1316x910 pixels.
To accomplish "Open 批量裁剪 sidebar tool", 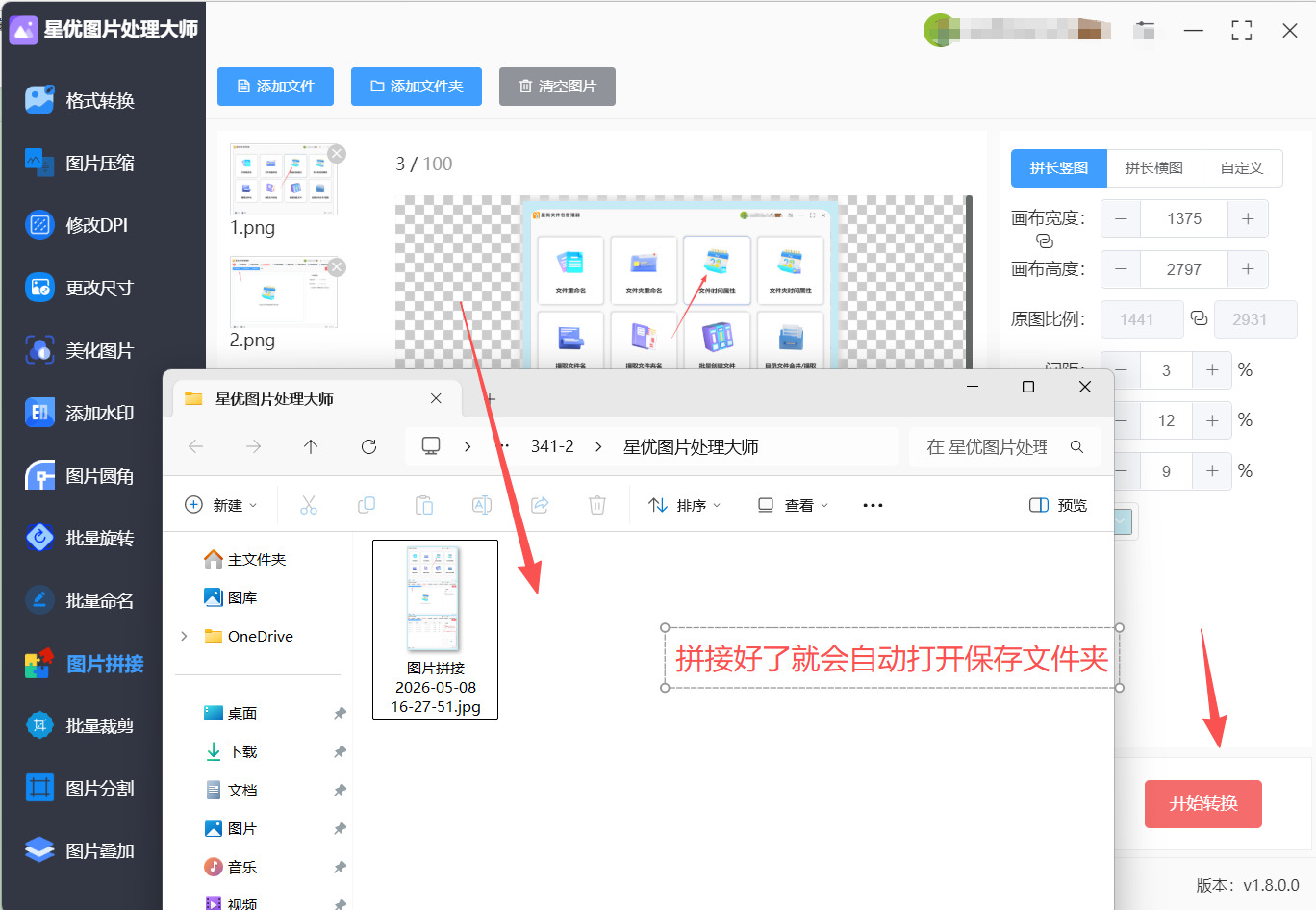I will coord(81,725).
